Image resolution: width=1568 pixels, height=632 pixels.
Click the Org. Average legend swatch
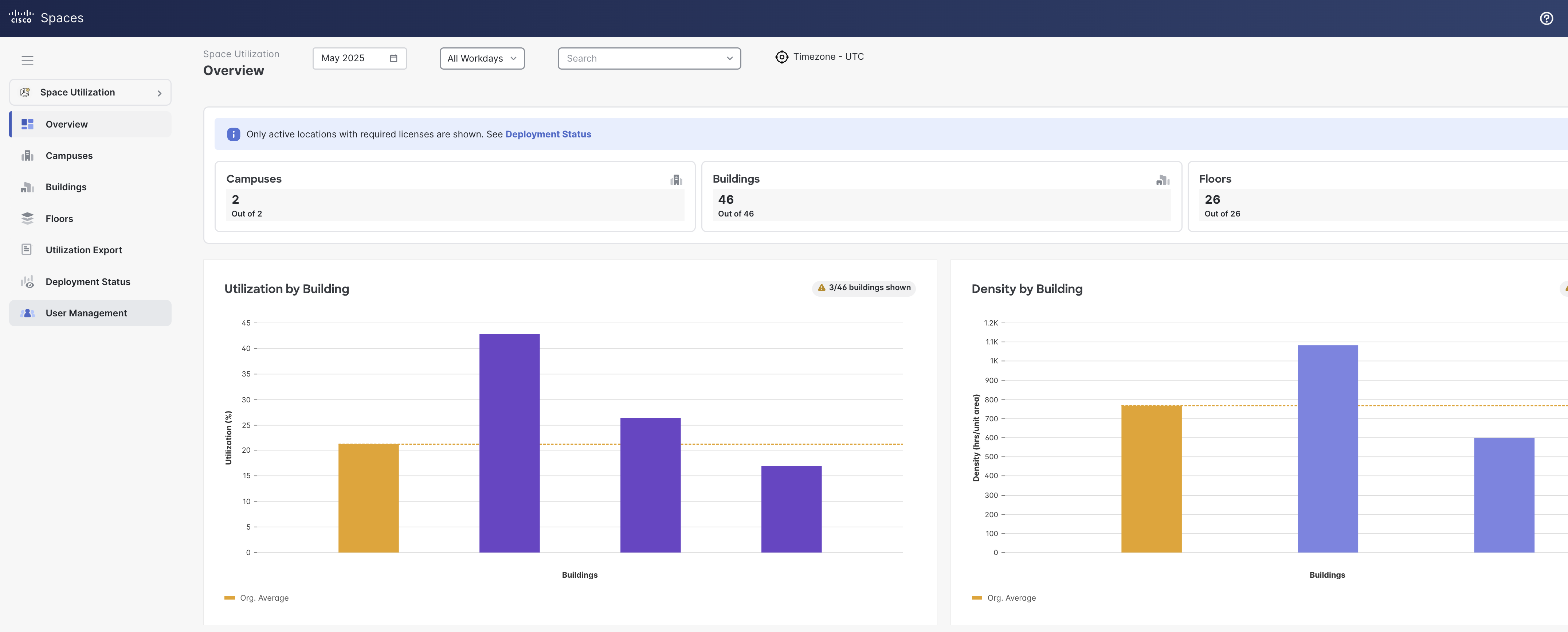point(230,598)
